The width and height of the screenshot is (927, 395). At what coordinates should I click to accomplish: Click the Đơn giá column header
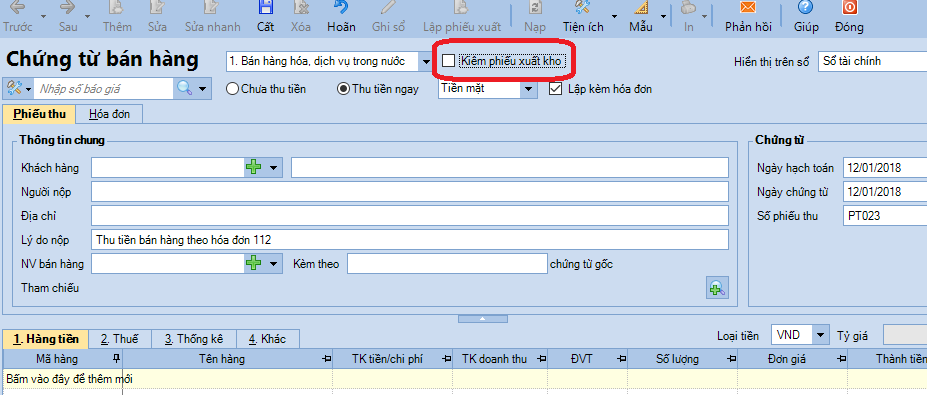(x=793, y=358)
